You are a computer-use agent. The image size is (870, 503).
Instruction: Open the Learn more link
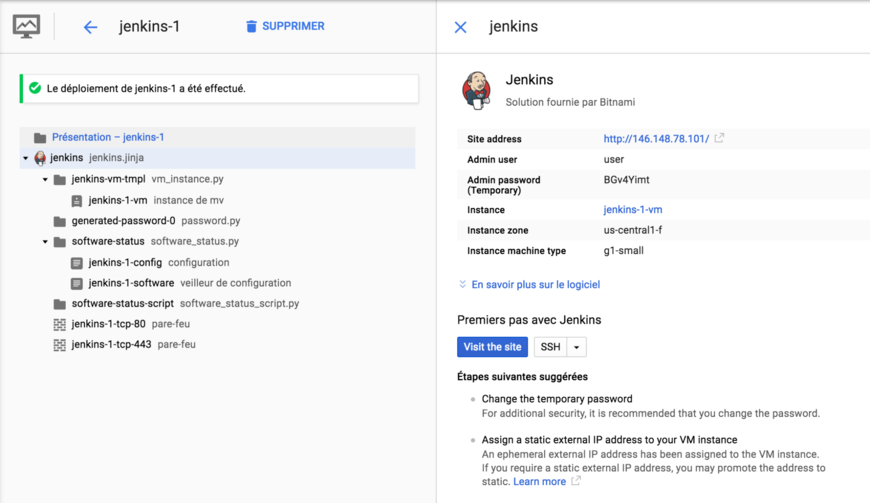tap(539, 481)
